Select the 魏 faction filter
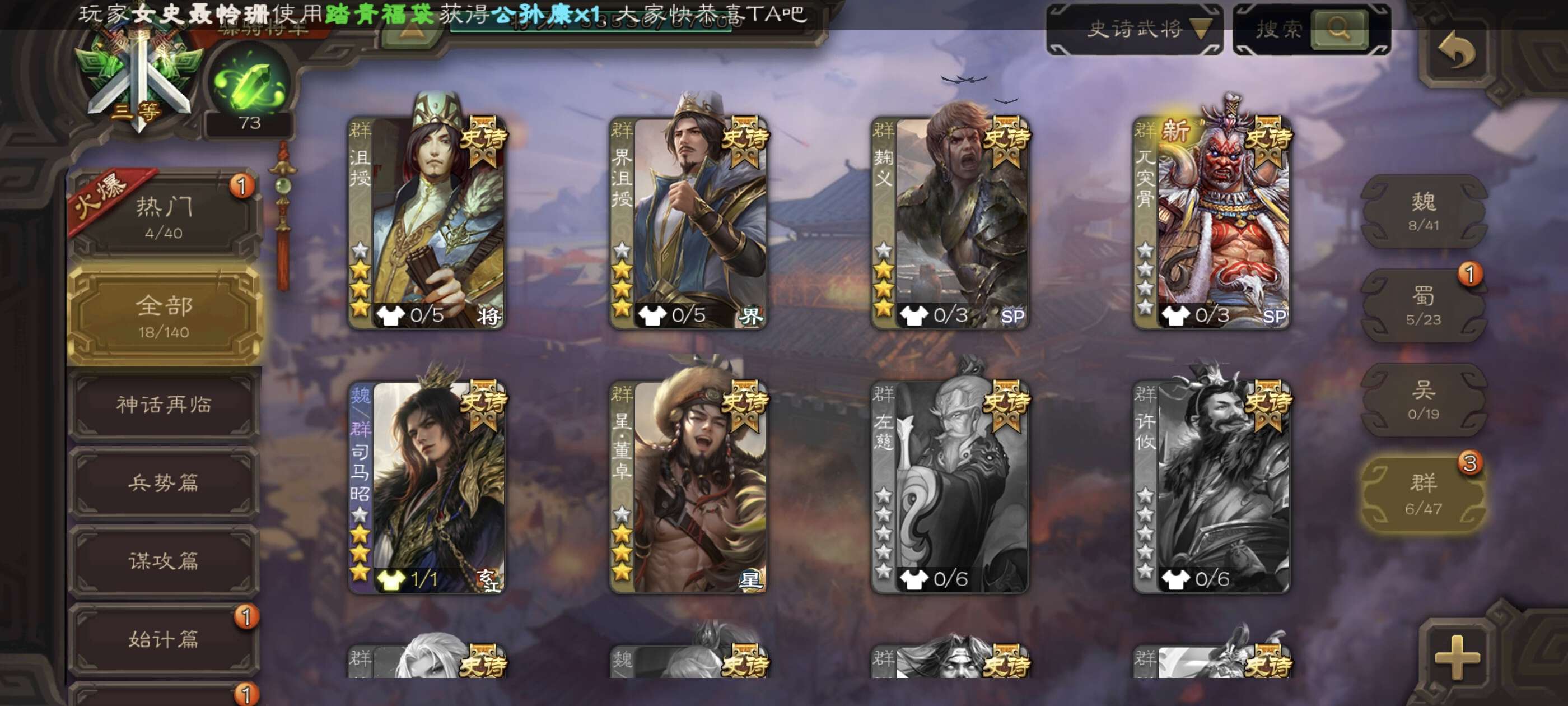The width and height of the screenshot is (1568, 706). pyautogui.click(x=1423, y=211)
